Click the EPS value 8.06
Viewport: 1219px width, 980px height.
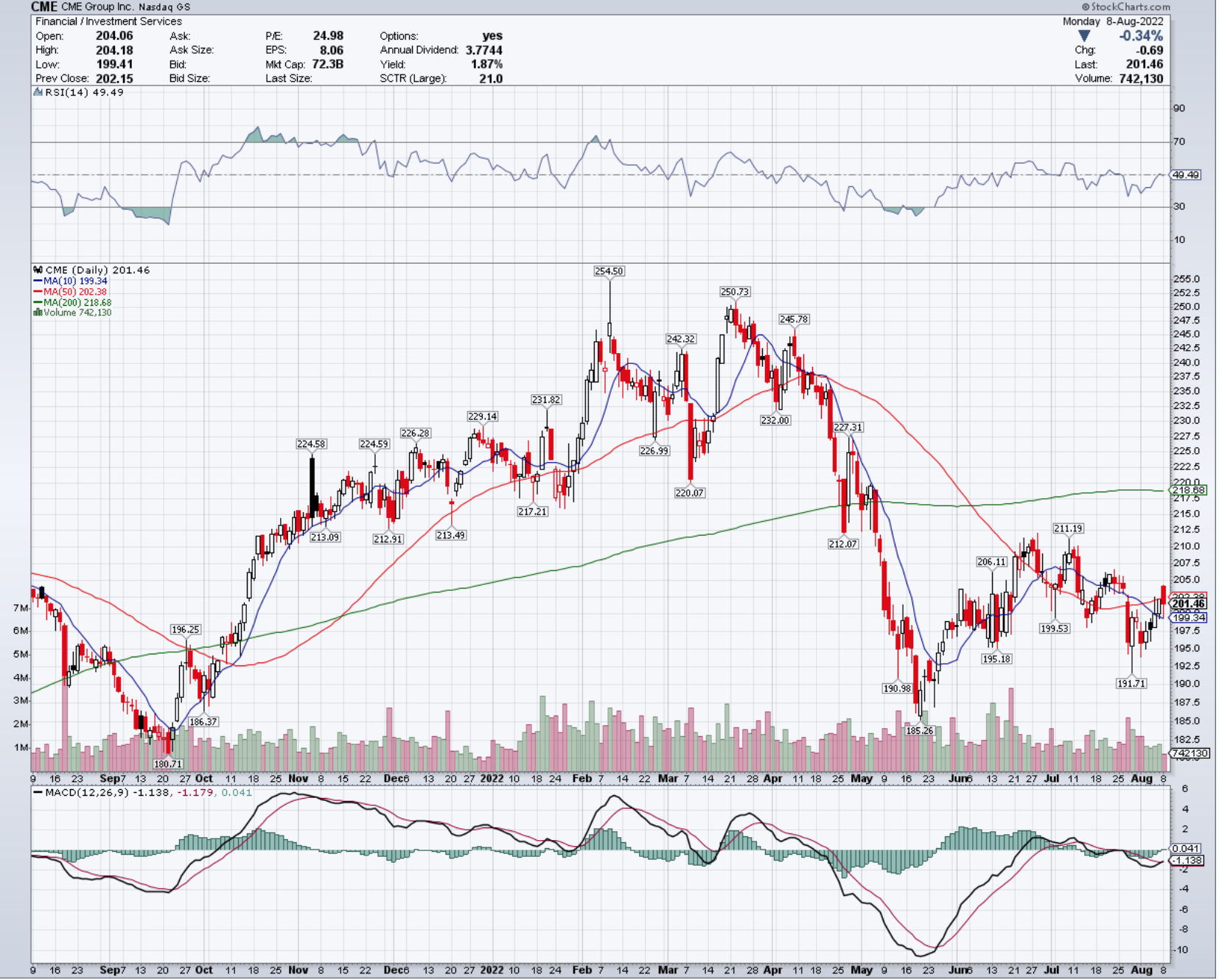pyautogui.click(x=332, y=50)
